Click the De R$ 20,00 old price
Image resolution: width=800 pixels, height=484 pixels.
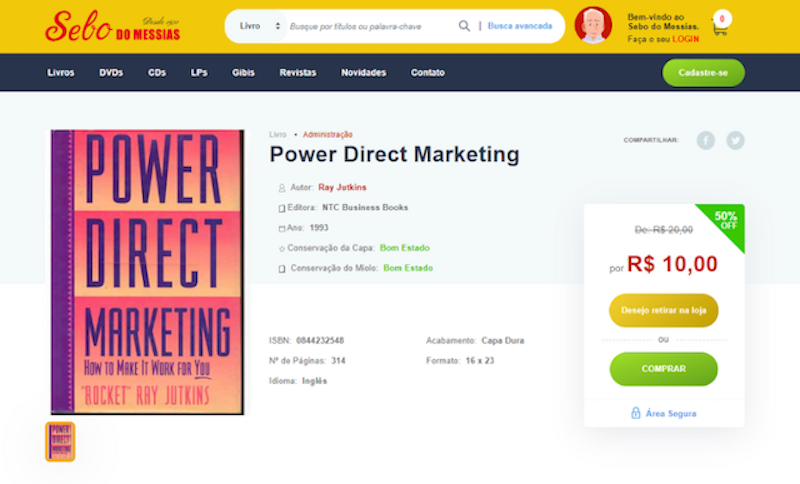pyautogui.click(x=663, y=230)
